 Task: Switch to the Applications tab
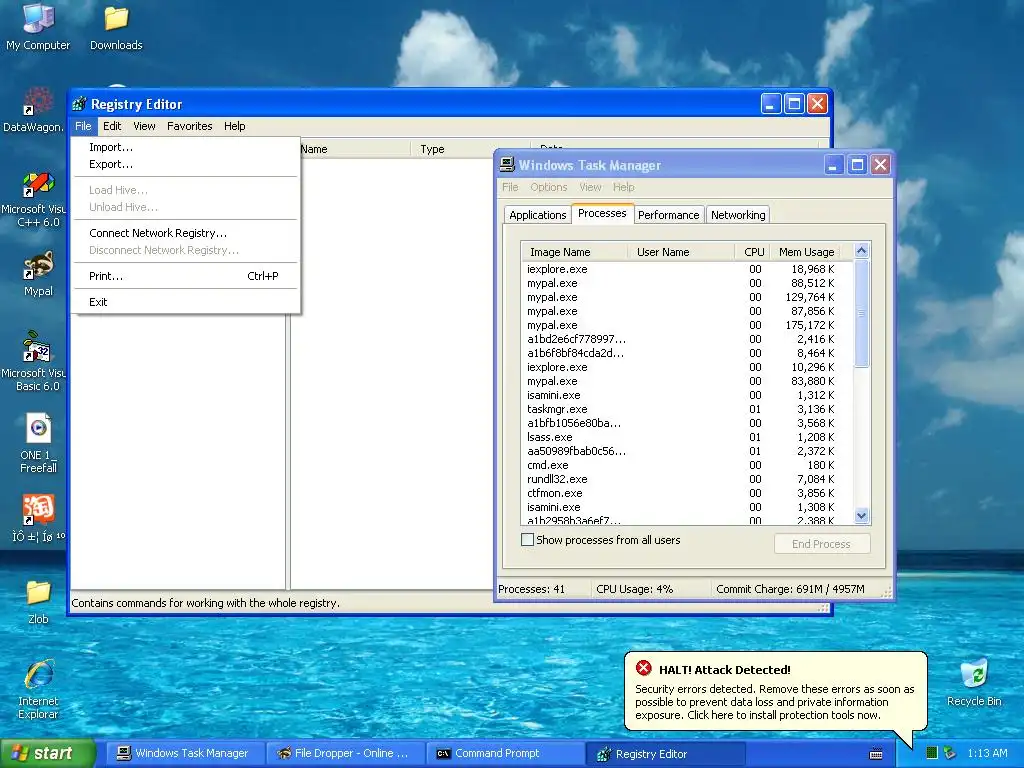[x=537, y=215]
